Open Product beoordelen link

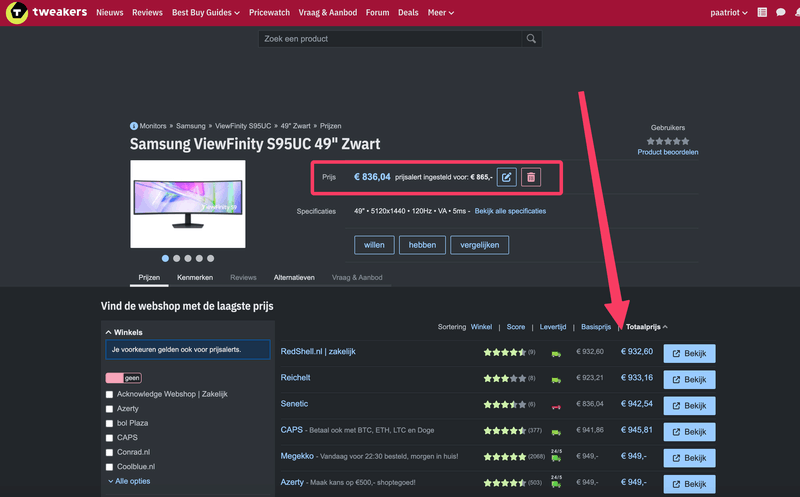click(x=668, y=152)
